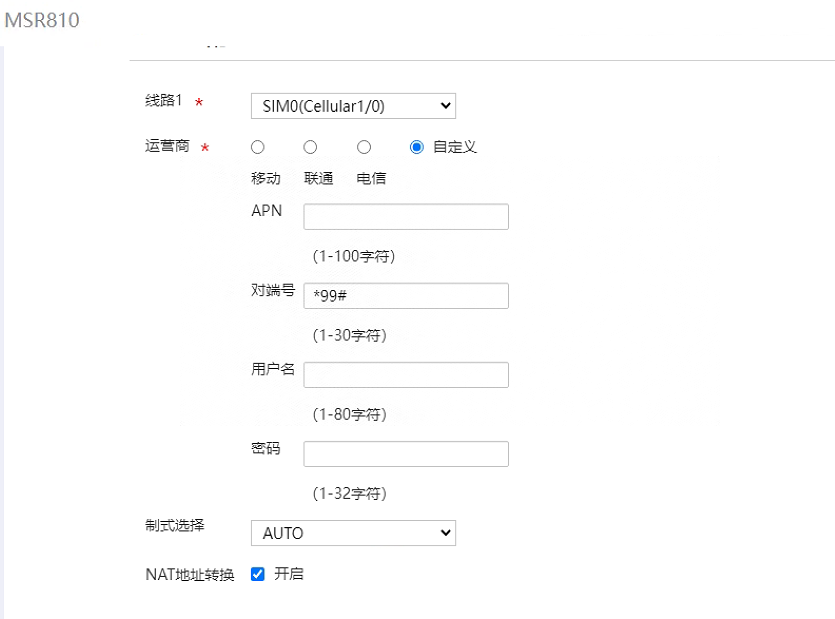Click the 用户名 text field
Viewport: 835px width, 619px height.
click(x=405, y=375)
